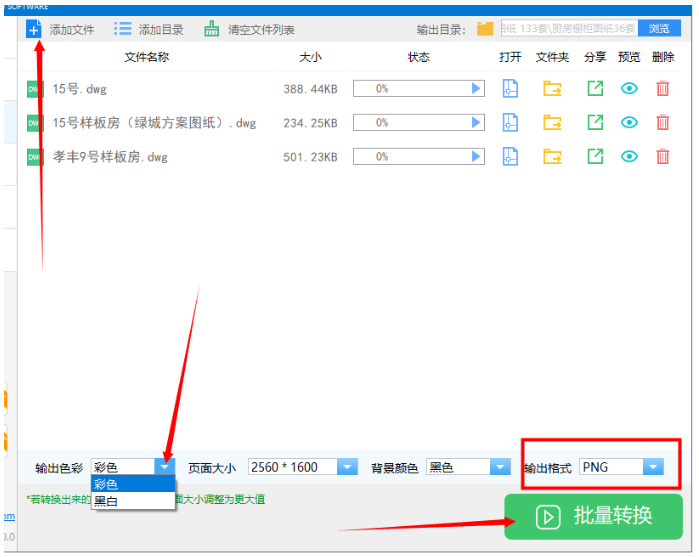The image size is (699, 557).
Task: Click the size value 501.23KB
Action: 310,157
